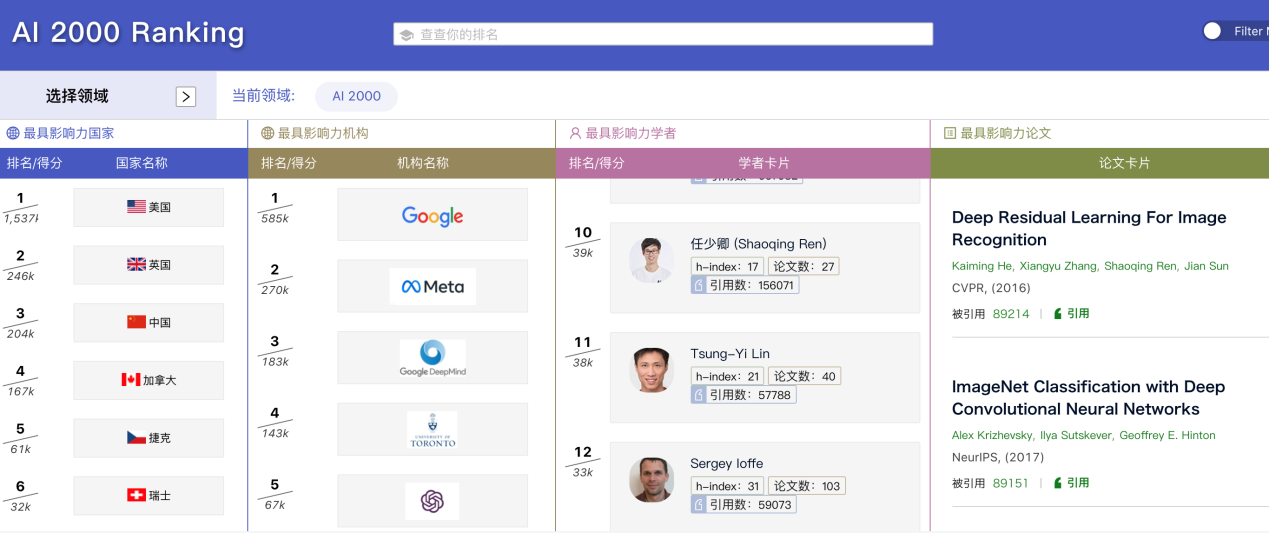The width and height of the screenshot is (1269, 533).
Task: Select the 美国 country card
Action: (149, 207)
